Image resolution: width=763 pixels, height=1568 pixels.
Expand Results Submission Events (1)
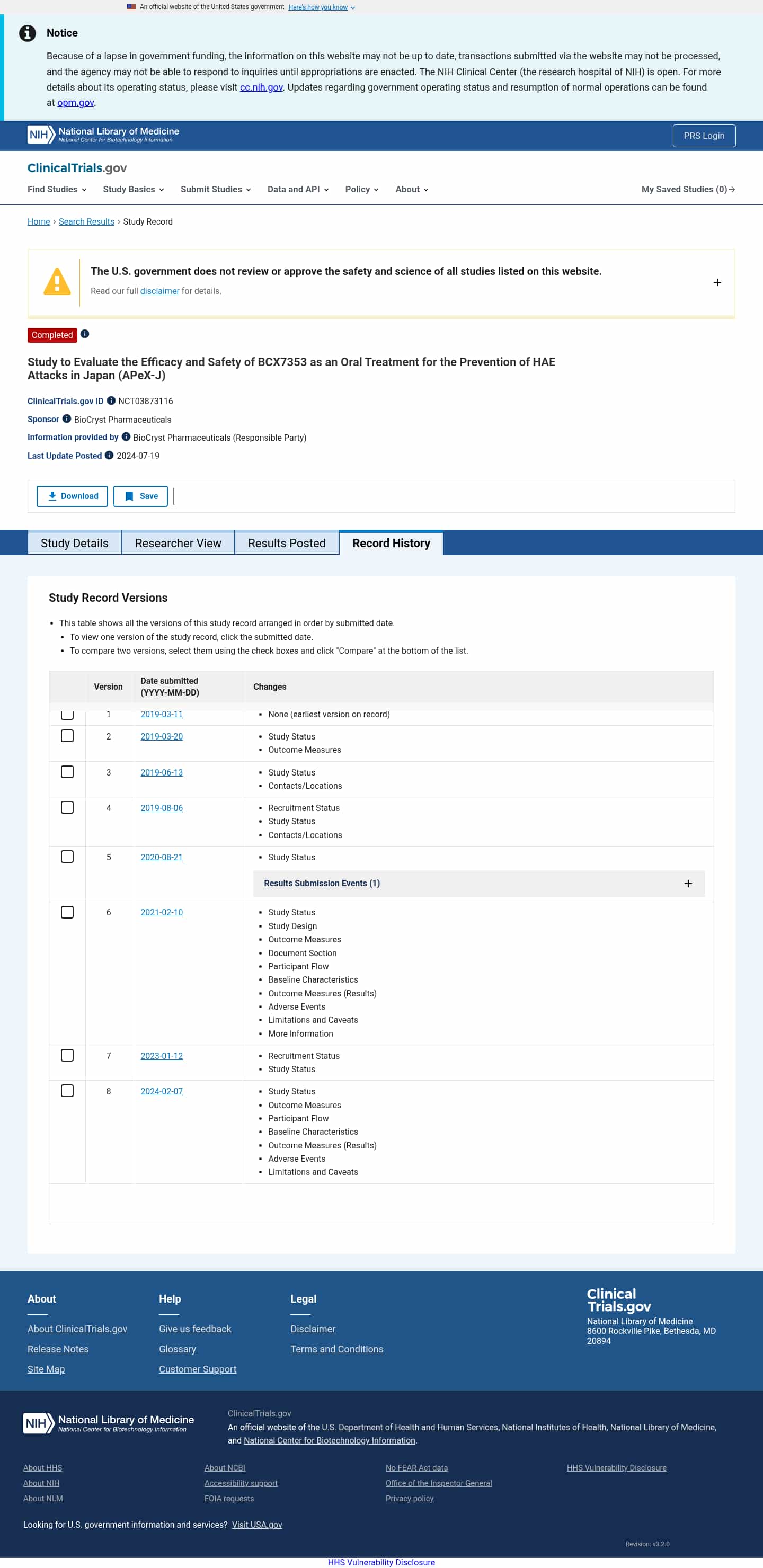tap(478, 883)
